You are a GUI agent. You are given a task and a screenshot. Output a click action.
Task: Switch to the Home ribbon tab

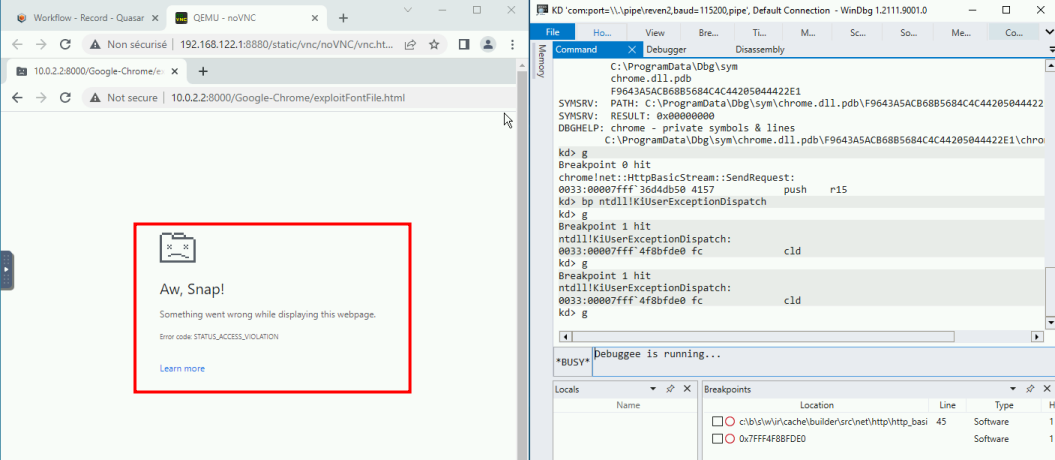tap(602, 32)
